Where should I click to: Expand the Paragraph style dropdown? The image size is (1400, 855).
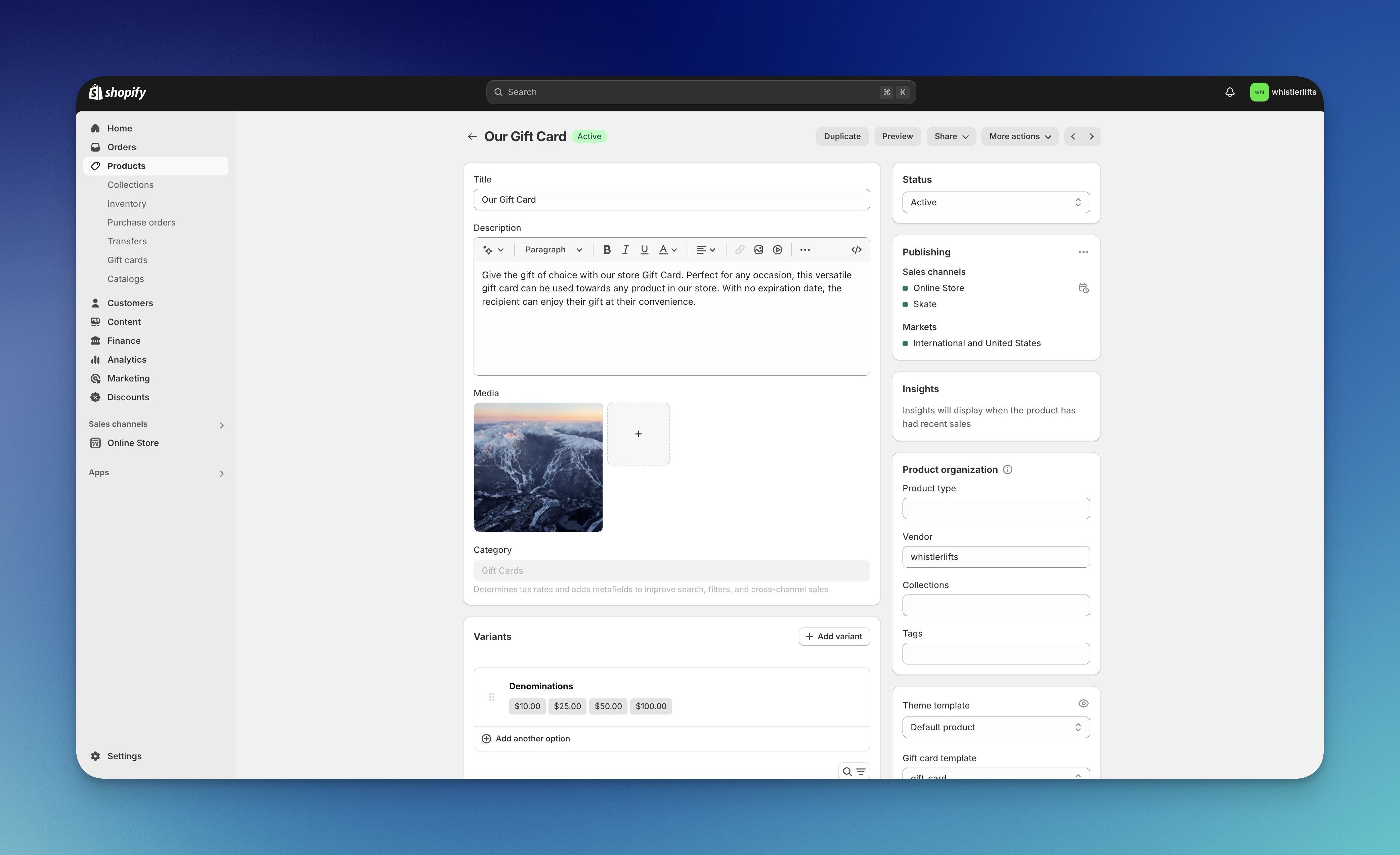(x=554, y=250)
